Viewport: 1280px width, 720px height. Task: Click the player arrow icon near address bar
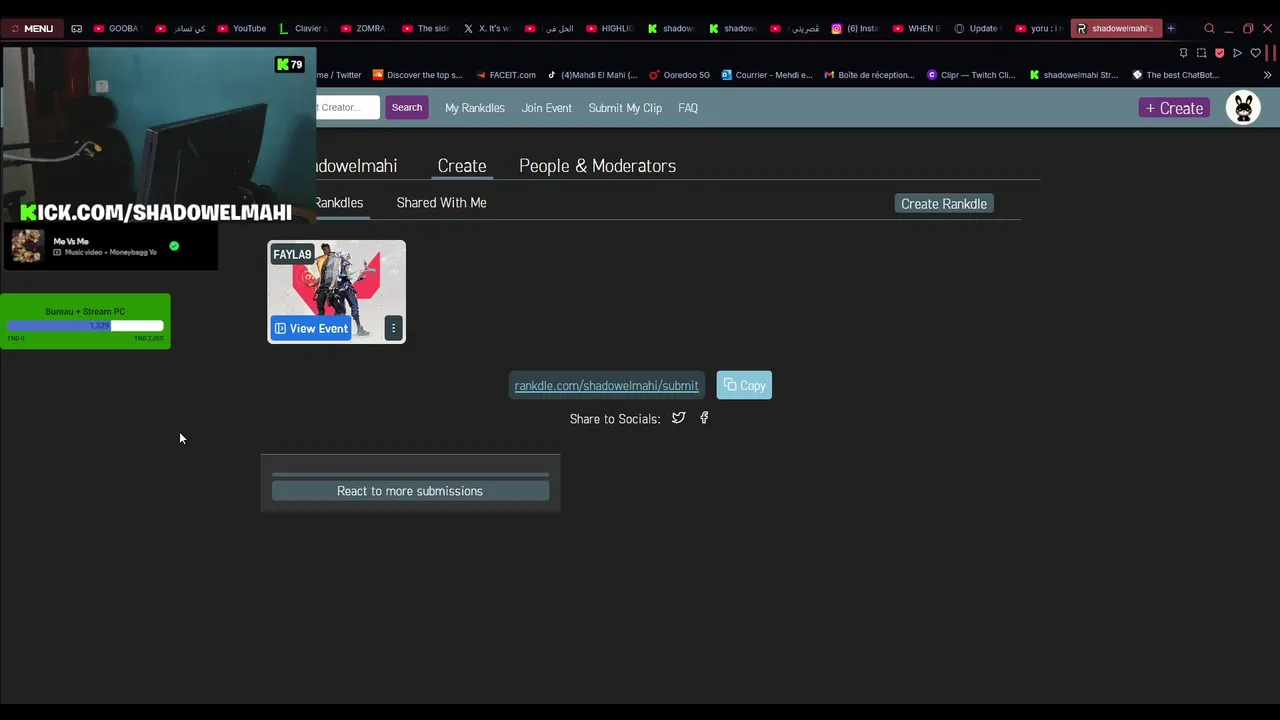click(x=1237, y=53)
